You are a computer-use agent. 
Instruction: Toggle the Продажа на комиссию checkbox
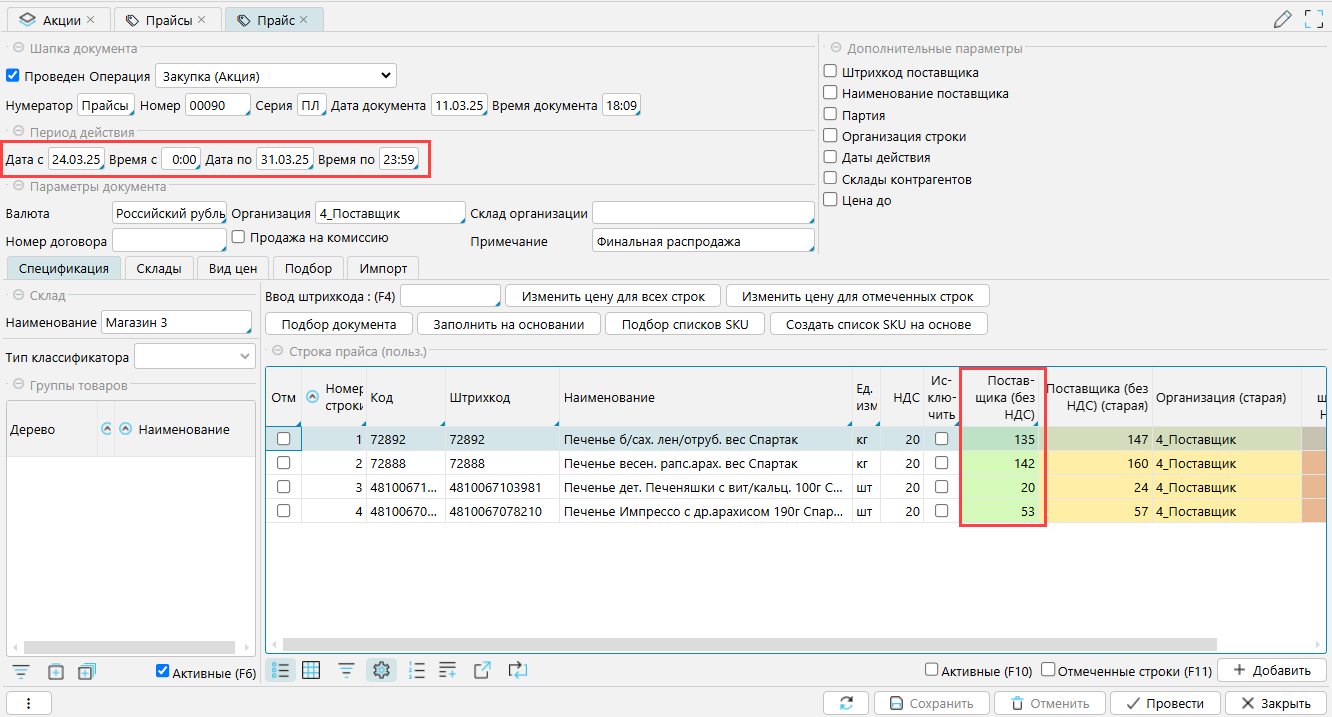[x=238, y=237]
